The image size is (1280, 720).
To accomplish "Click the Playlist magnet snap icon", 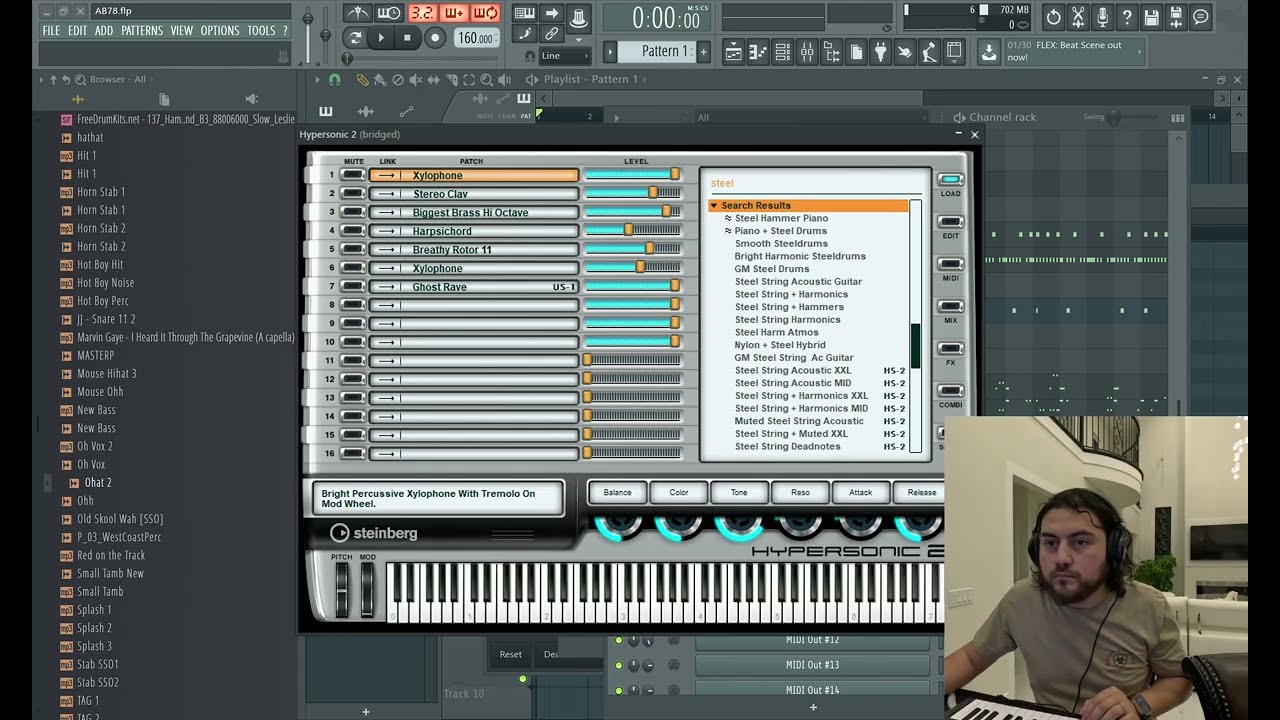I will click(x=334, y=80).
